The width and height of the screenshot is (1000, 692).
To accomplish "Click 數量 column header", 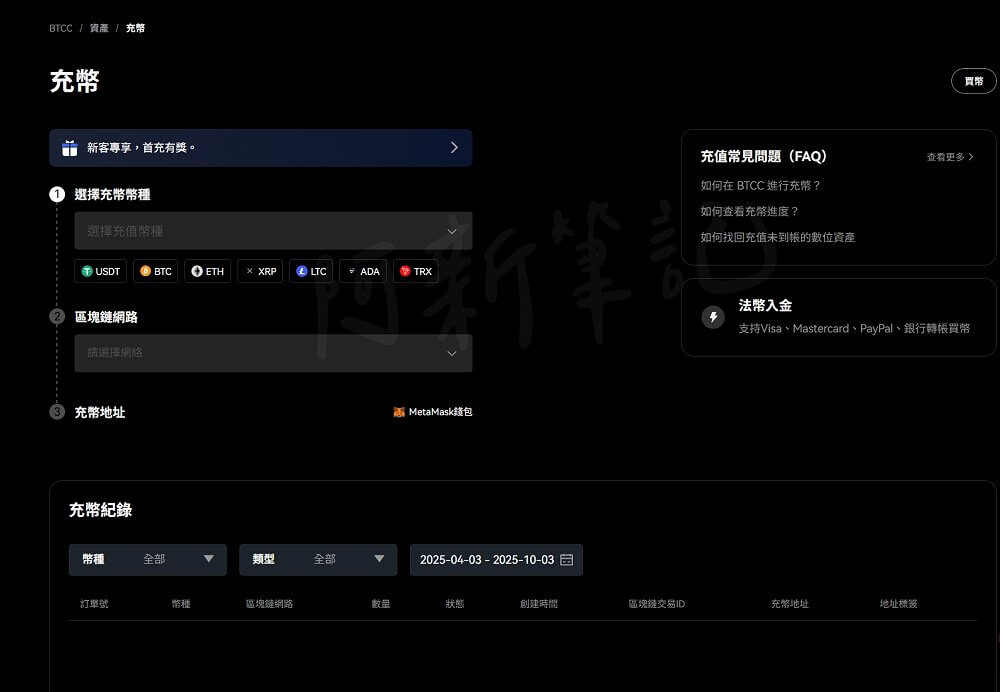I will coord(381,603).
